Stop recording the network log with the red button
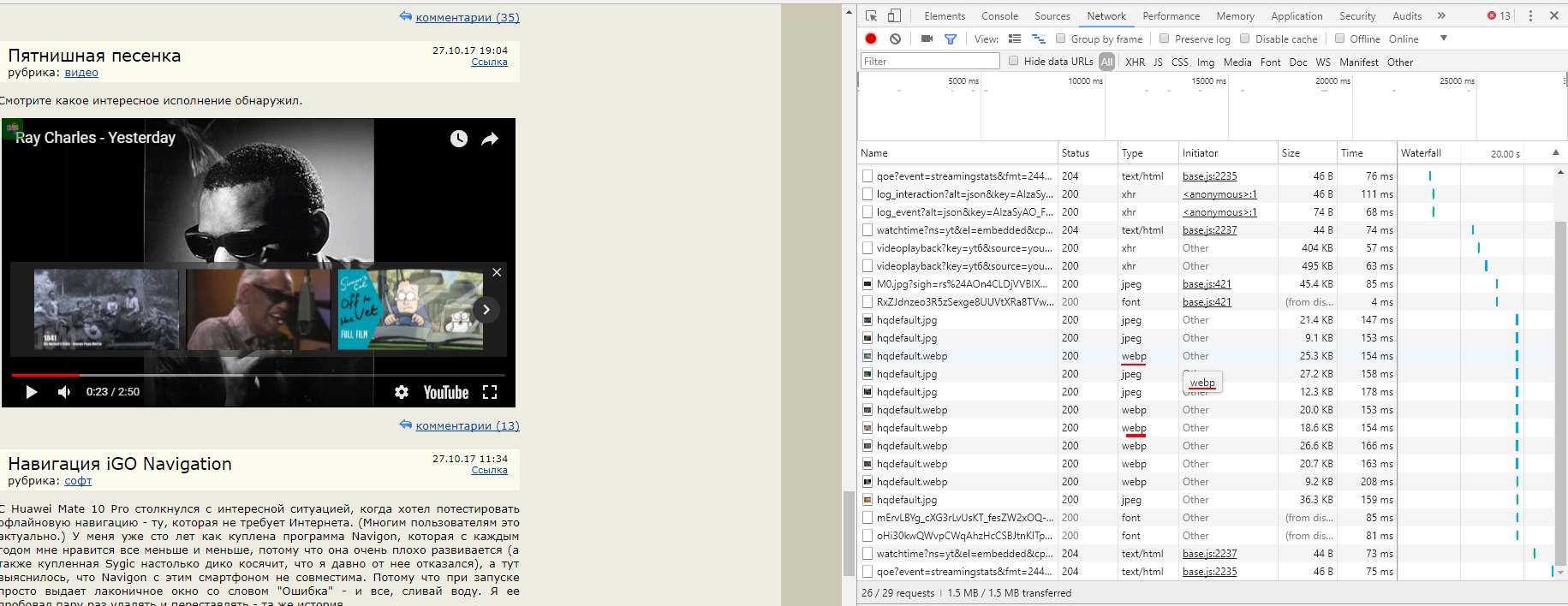This screenshot has height=606, width=1568. click(x=871, y=39)
